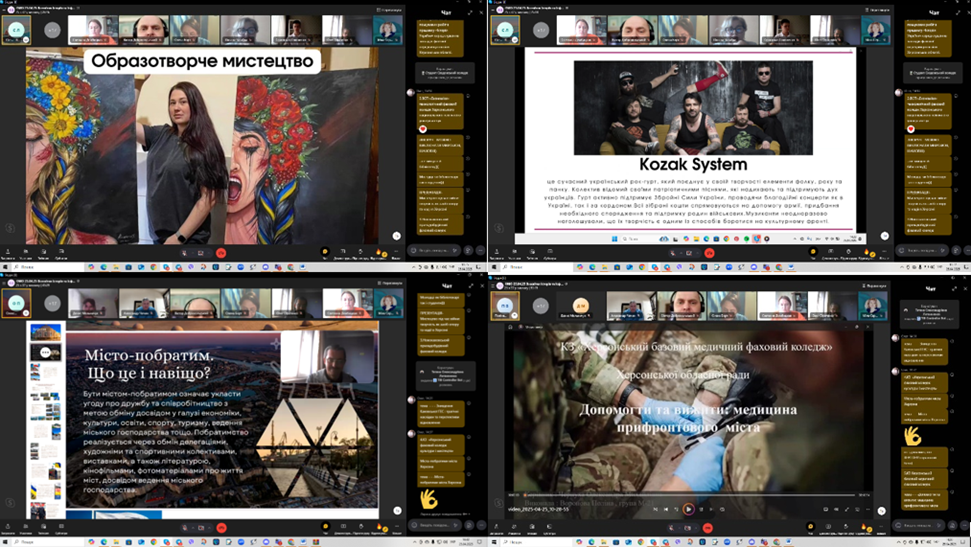
Task: Select third slide thumbnail in Місто-побратим presentation
Action: click(x=46, y=372)
